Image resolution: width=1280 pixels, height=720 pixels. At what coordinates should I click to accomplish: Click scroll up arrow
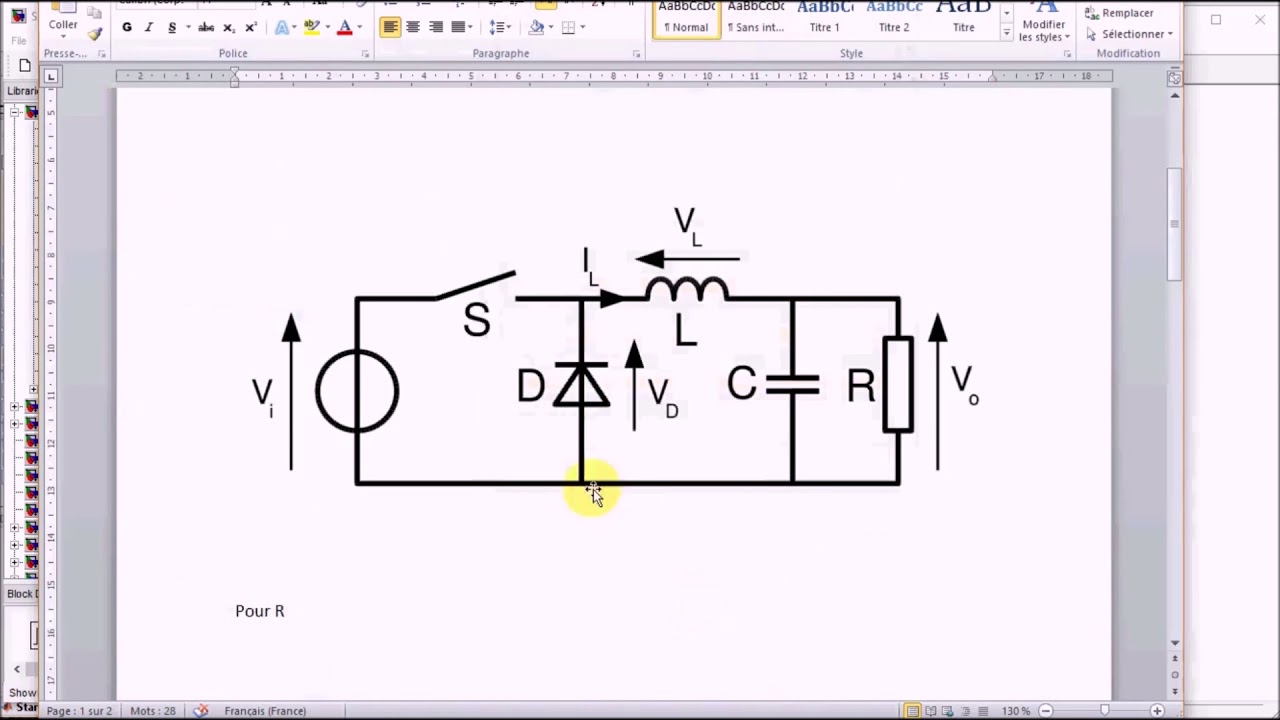1175,95
